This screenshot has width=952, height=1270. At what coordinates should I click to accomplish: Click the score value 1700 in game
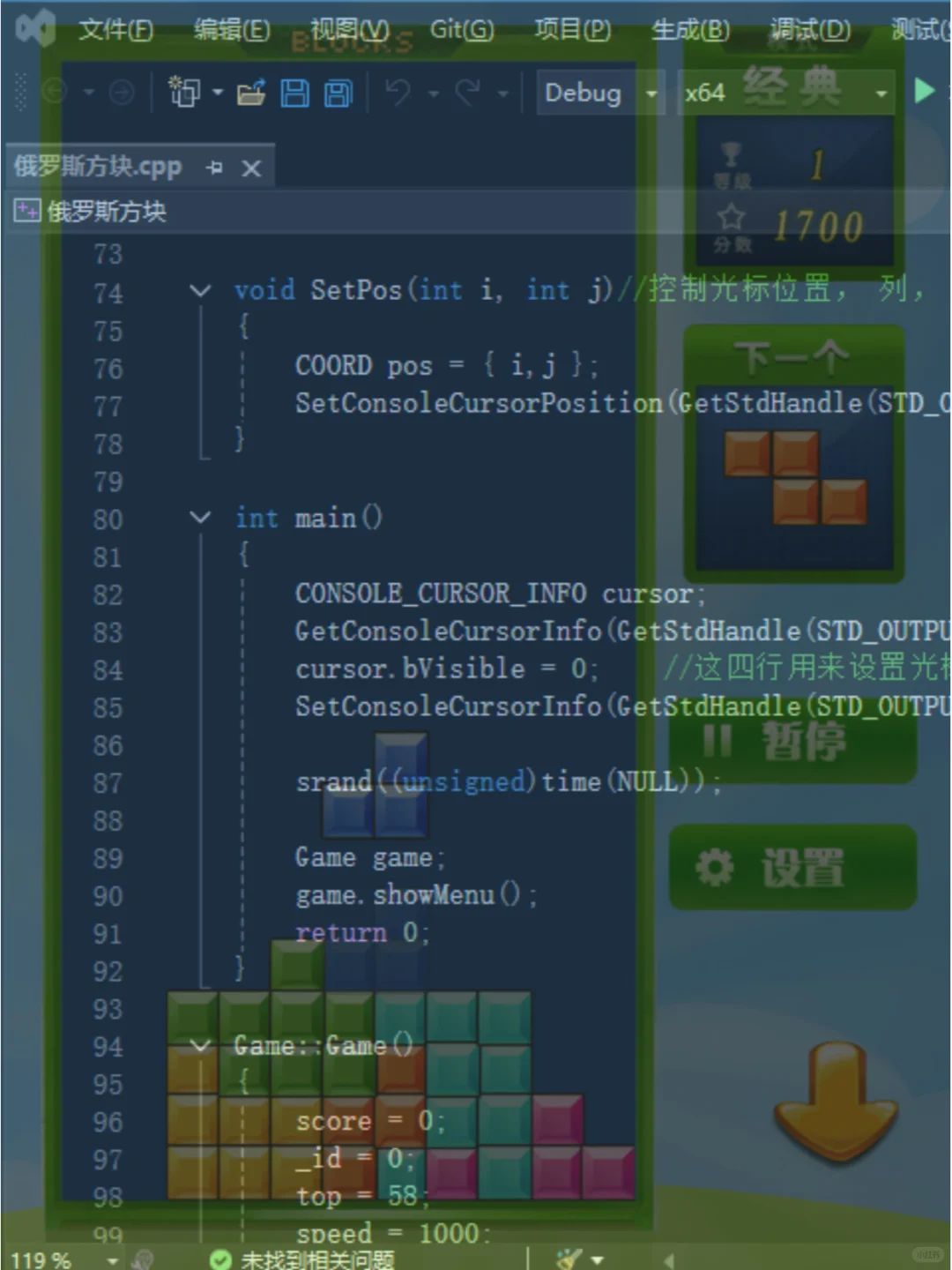coord(818,227)
